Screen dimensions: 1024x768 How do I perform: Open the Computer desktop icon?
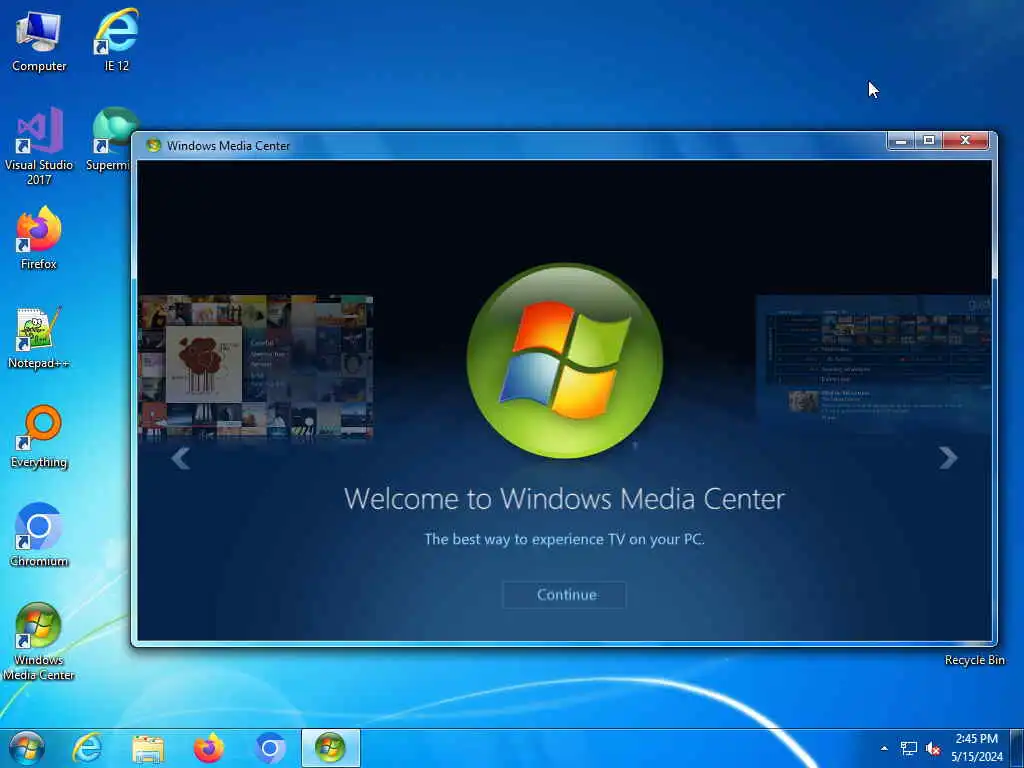pyautogui.click(x=39, y=39)
